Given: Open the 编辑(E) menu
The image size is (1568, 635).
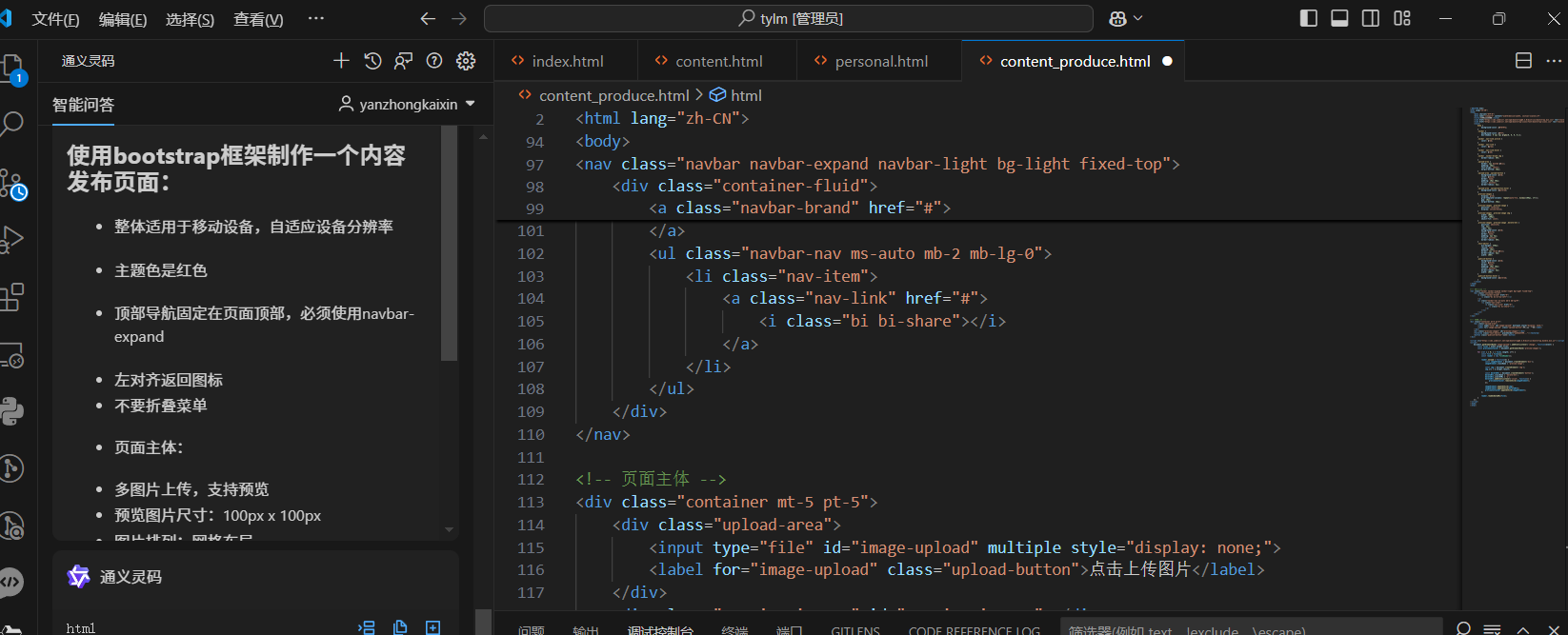Looking at the screenshot, I should (123, 19).
